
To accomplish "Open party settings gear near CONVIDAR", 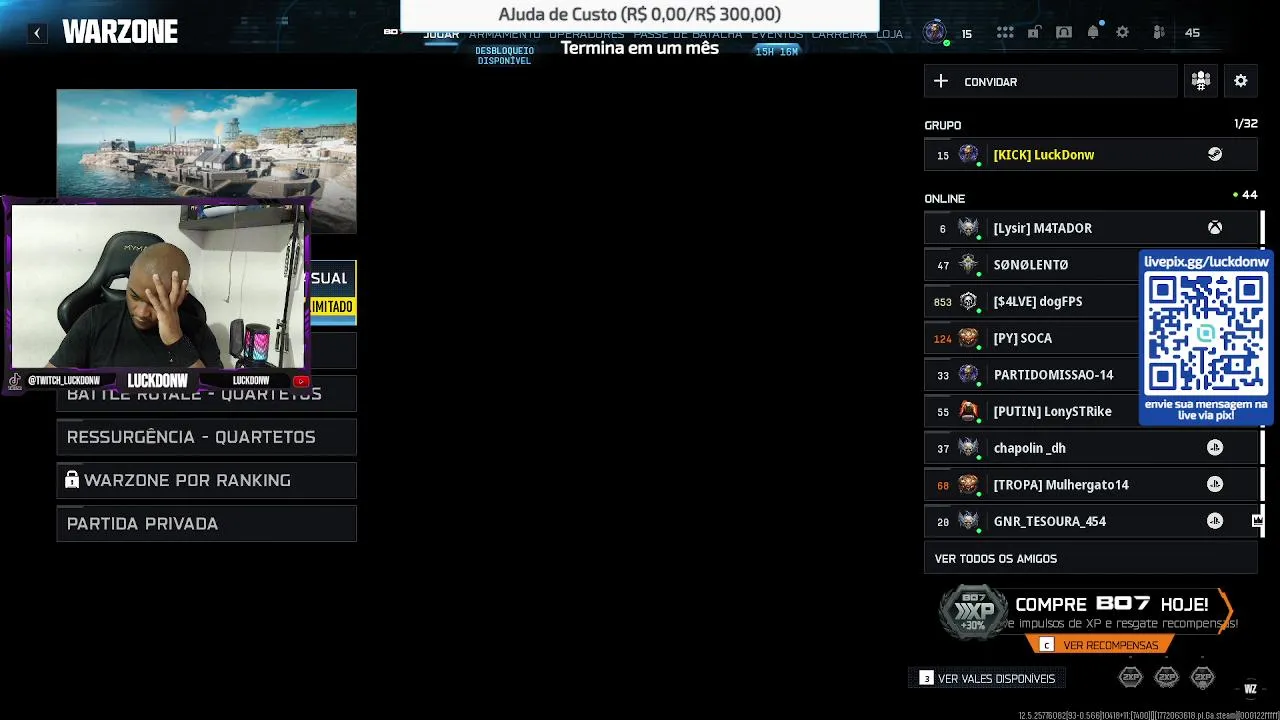I will tap(1241, 81).
